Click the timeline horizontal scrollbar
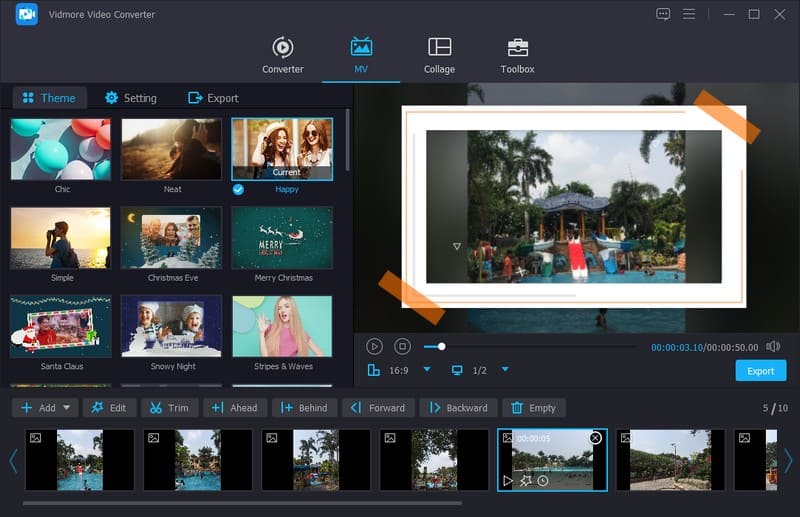 click(x=242, y=503)
